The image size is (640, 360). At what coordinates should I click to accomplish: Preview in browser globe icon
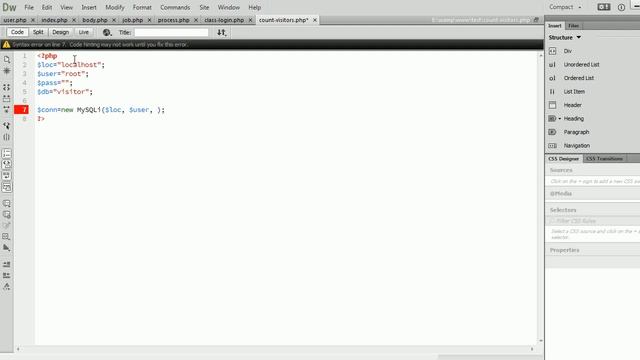click(x=107, y=32)
